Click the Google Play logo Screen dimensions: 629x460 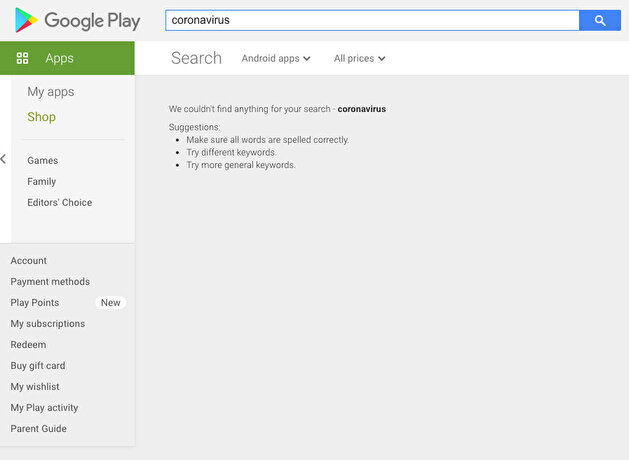click(x=77, y=20)
